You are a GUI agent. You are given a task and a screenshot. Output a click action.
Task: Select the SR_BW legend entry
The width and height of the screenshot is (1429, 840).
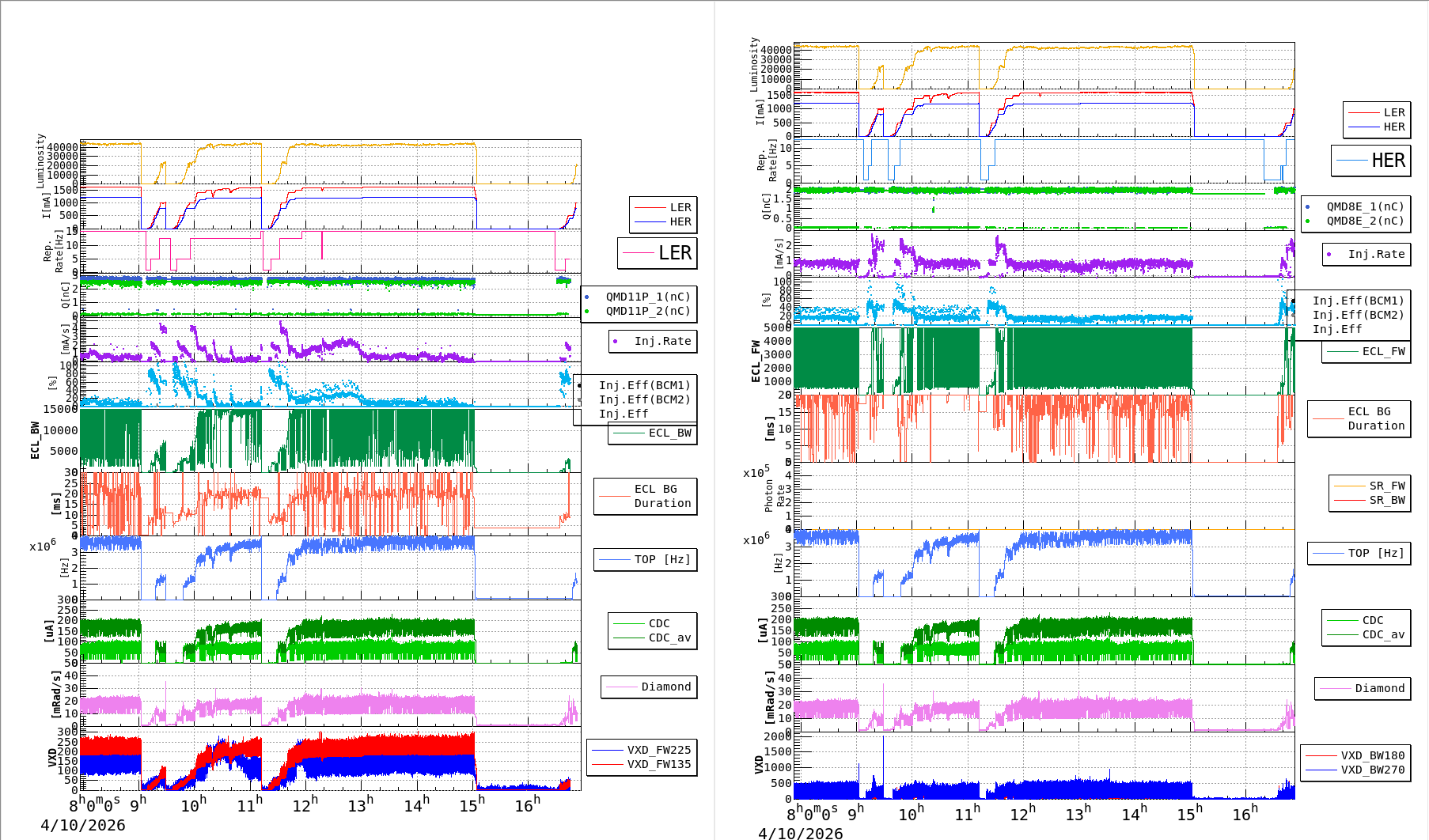coord(1386,500)
